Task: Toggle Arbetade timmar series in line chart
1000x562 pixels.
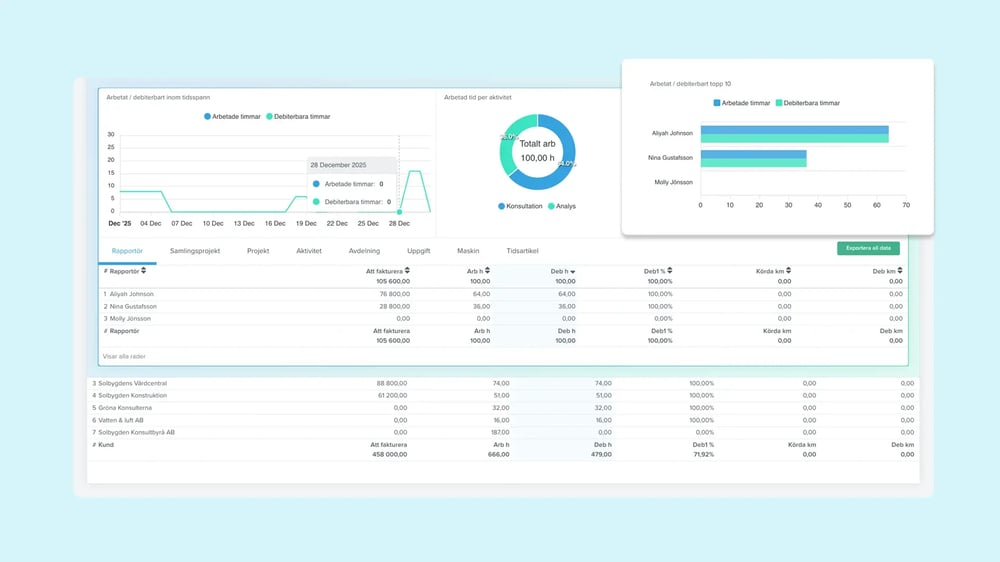Action: (x=233, y=117)
